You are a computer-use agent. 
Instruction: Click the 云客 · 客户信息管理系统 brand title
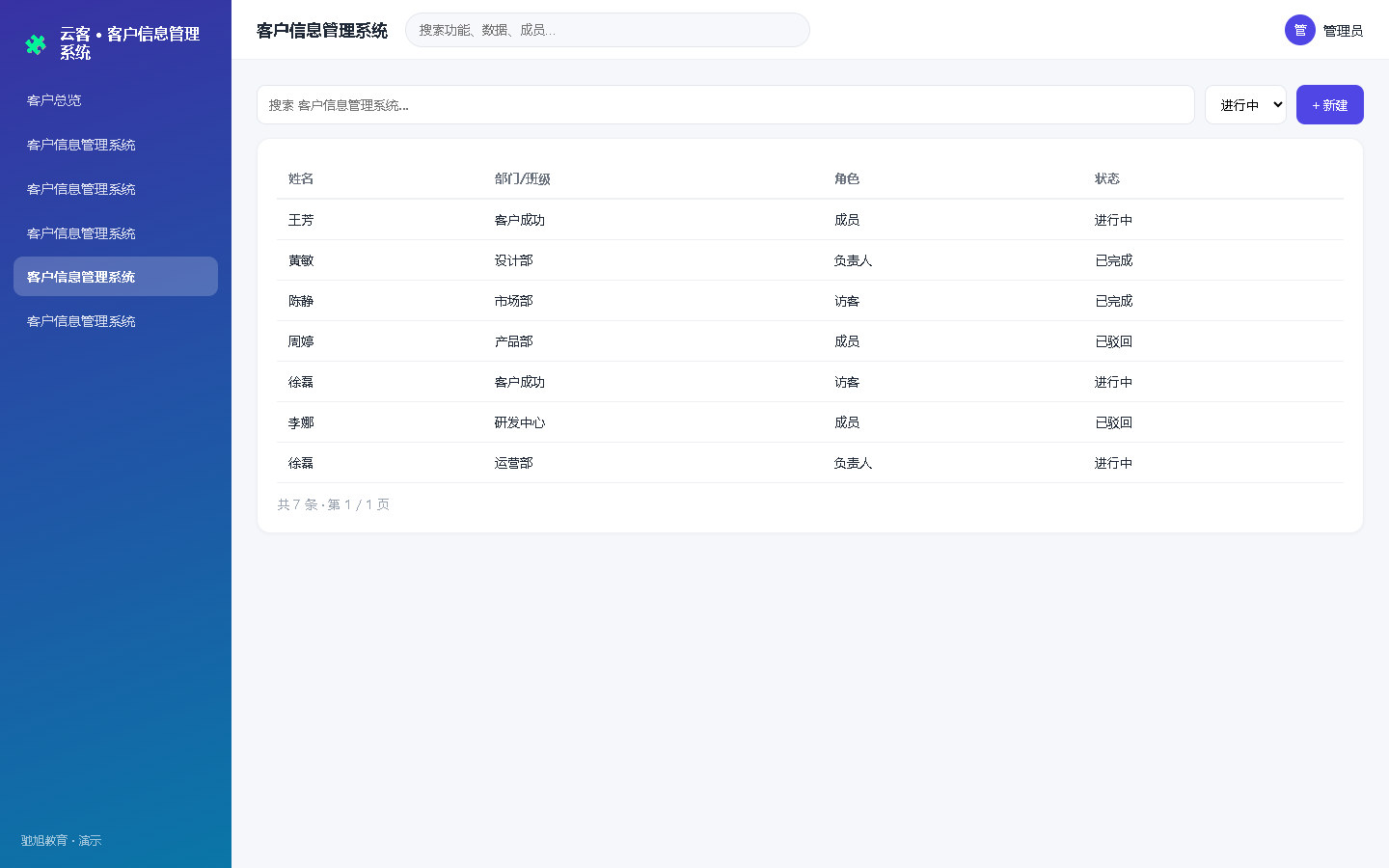[130, 43]
